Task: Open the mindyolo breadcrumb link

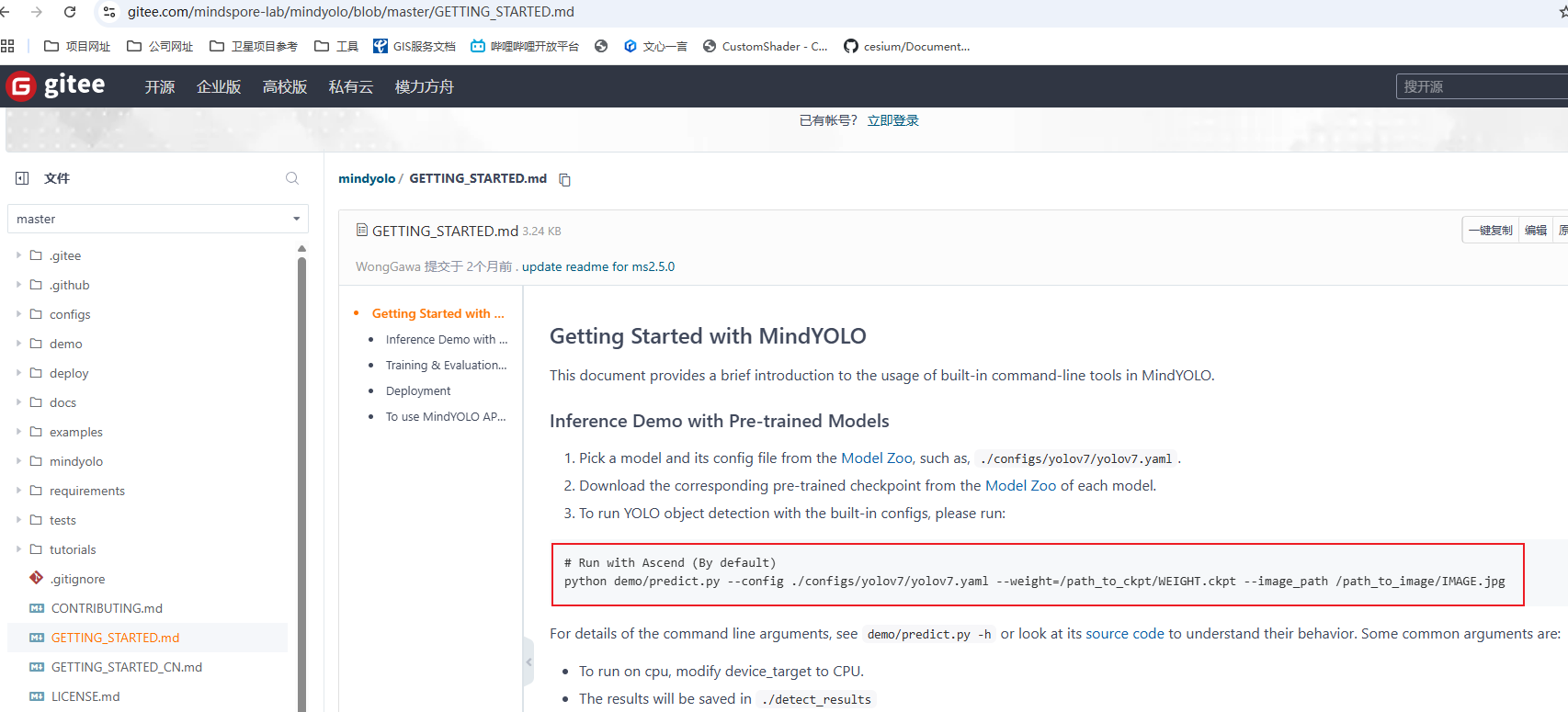Action: pos(367,178)
